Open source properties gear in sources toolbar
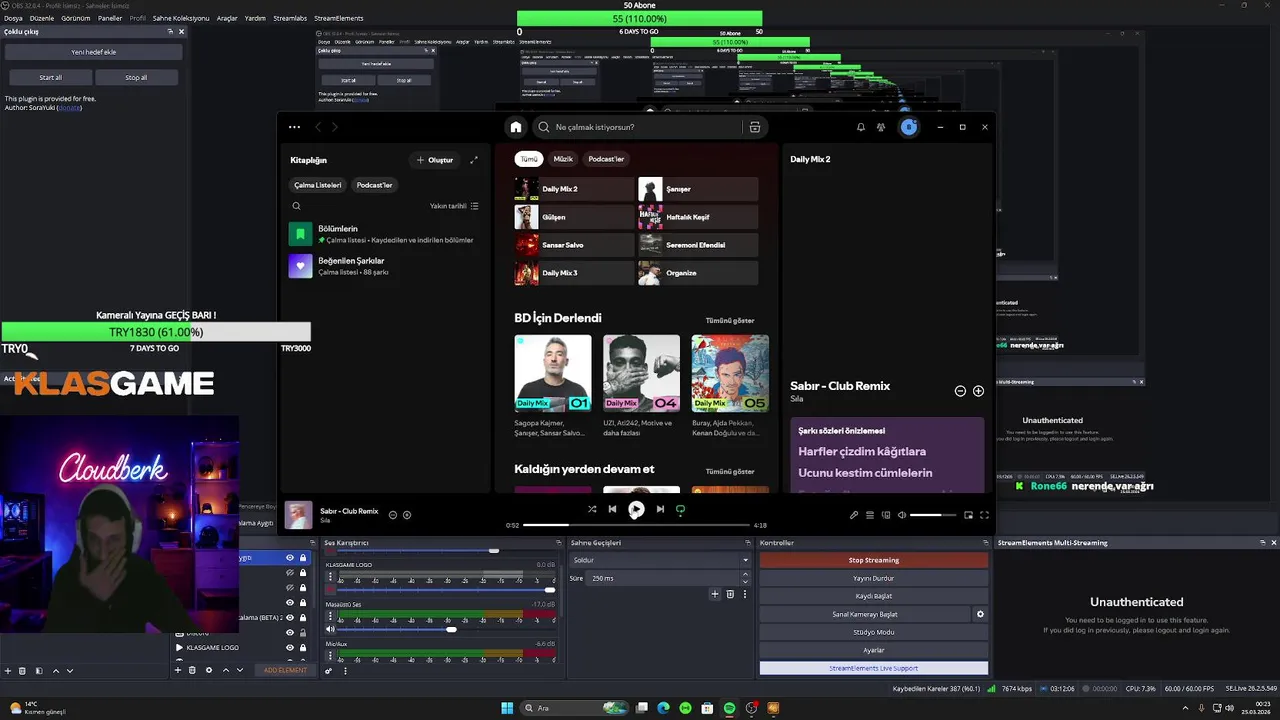The height and width of the screenshot is (720, 1280). tap(208, 670)
